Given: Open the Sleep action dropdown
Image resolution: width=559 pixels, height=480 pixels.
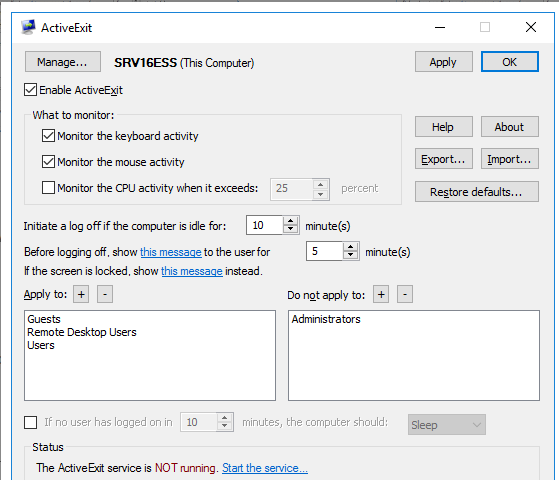Looking at the screenshot, I should click(x=447, y=424).
